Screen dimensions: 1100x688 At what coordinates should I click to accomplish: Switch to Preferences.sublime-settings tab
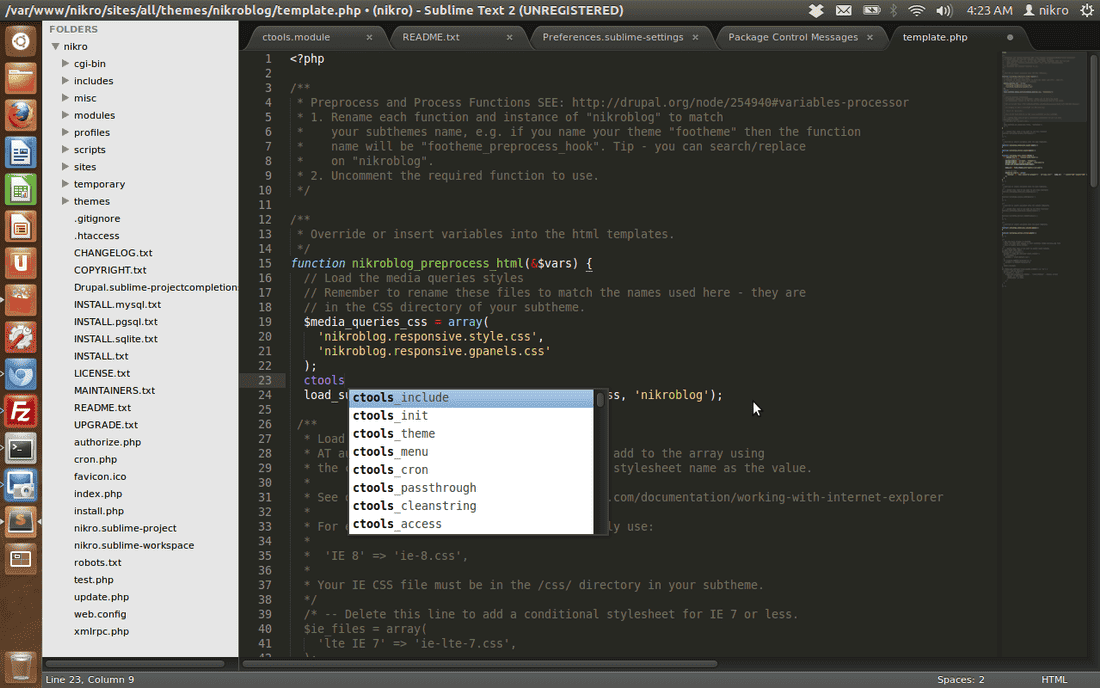(x=612, y=37)
